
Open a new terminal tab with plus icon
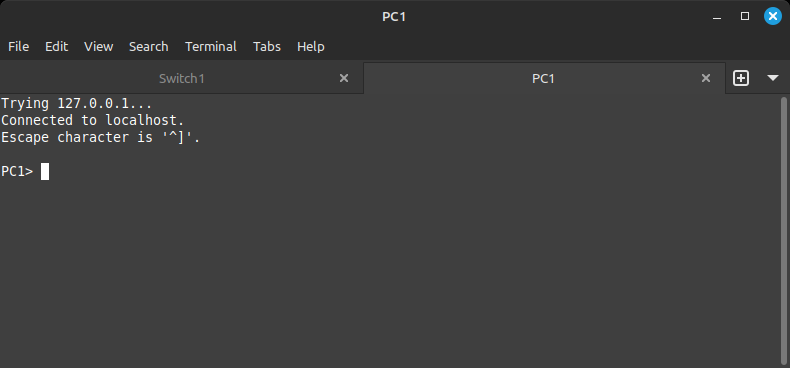click(741, 78)
